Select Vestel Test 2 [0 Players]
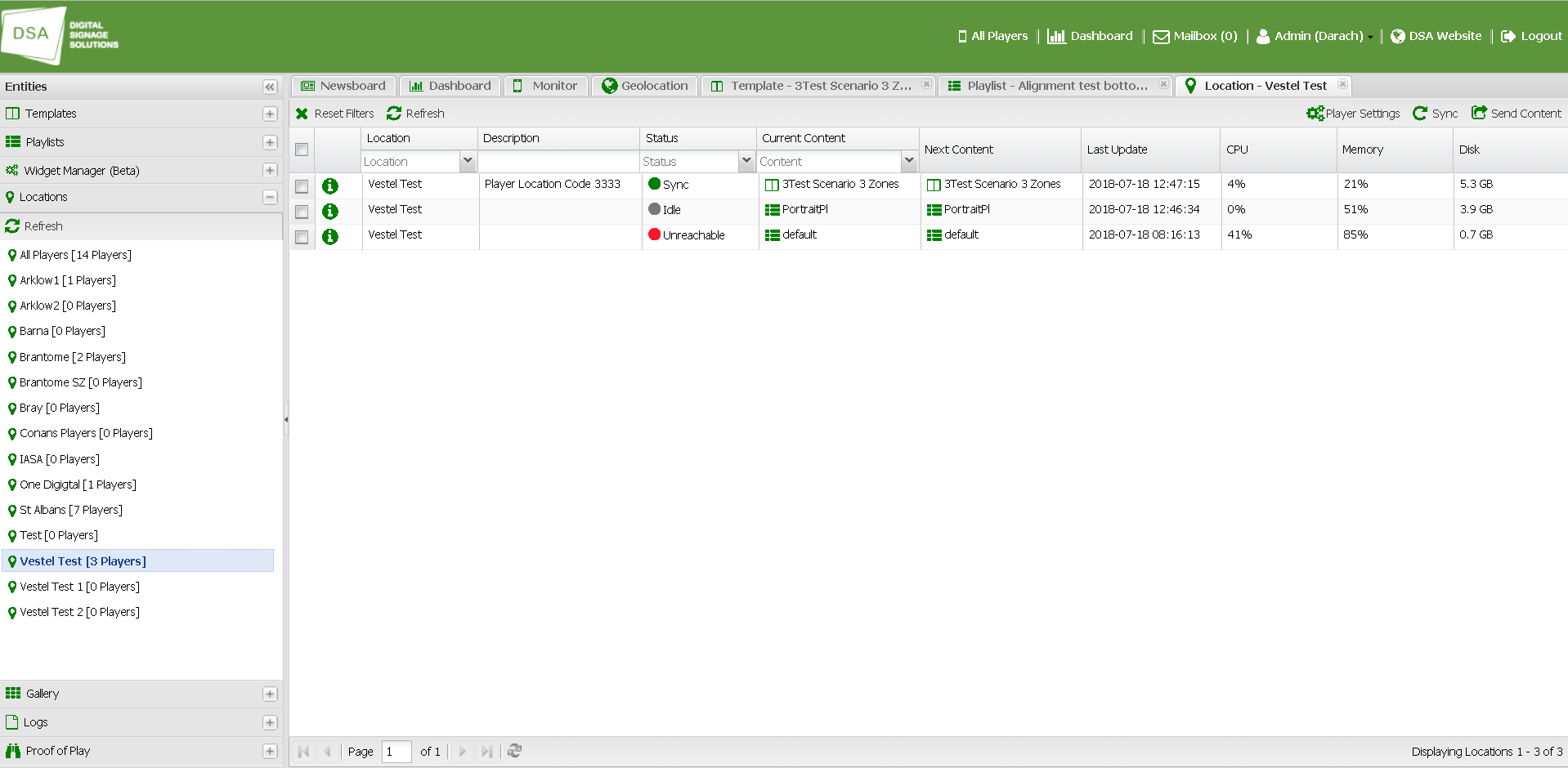1568x768 pixels. 79,612
